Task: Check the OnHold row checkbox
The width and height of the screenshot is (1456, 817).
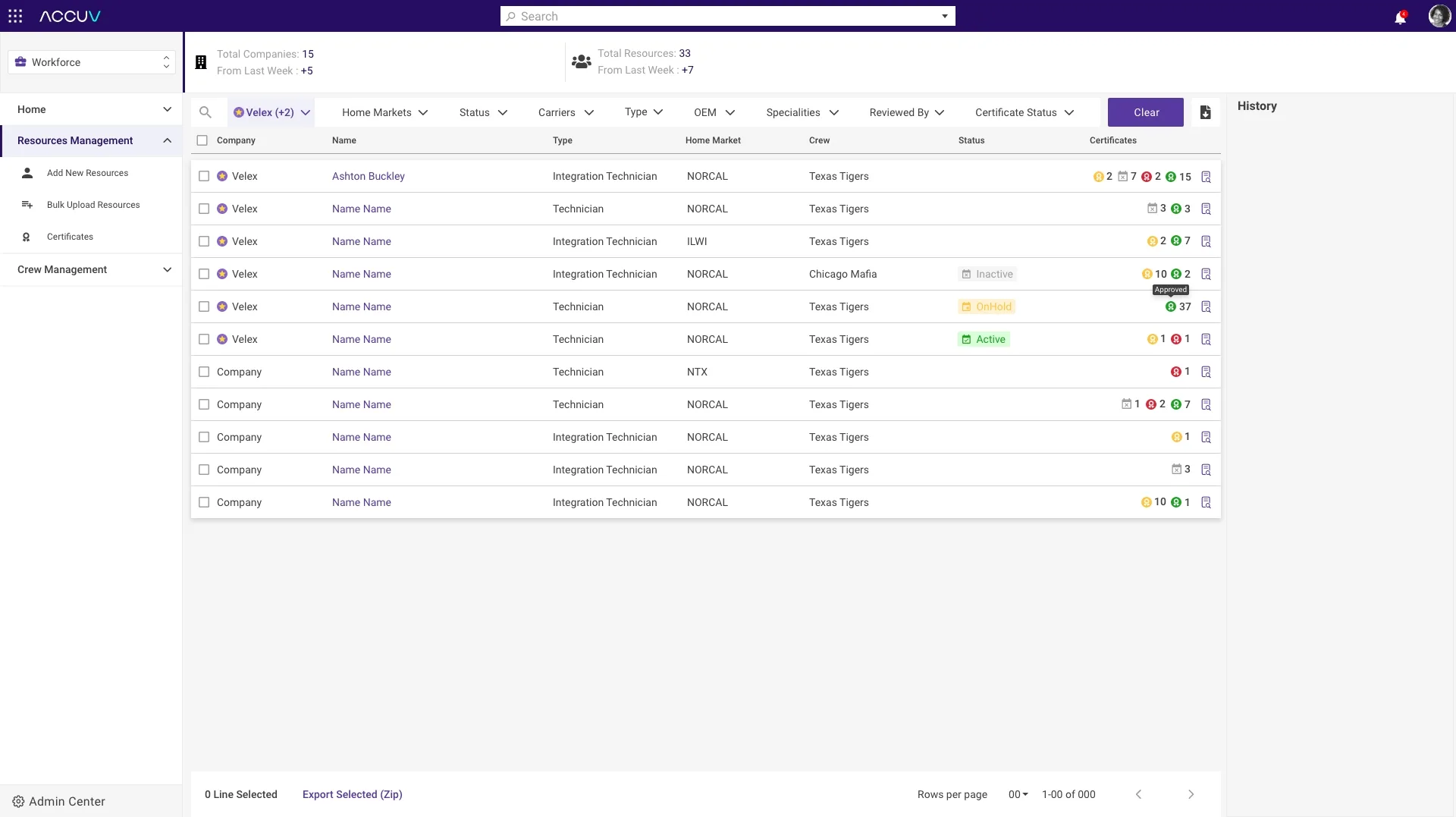Action: [204, 306]
